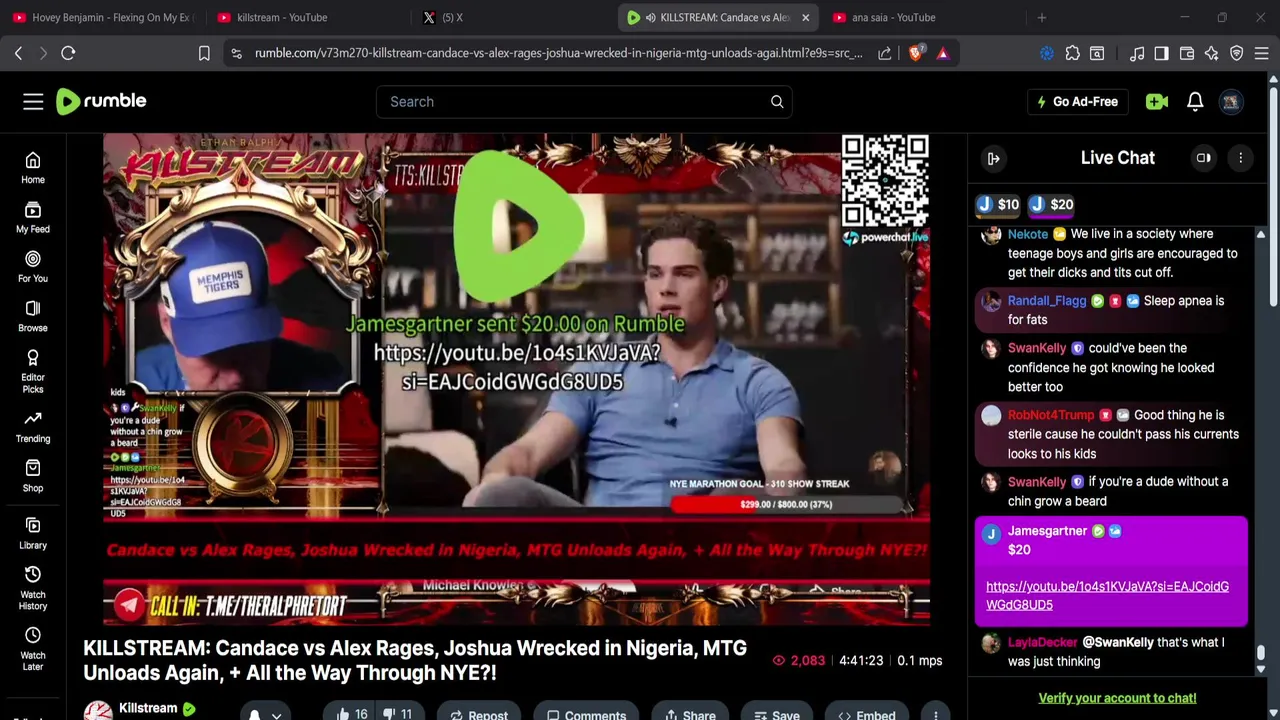
Task: Play the video with green play button
Action: click(518, 226)
